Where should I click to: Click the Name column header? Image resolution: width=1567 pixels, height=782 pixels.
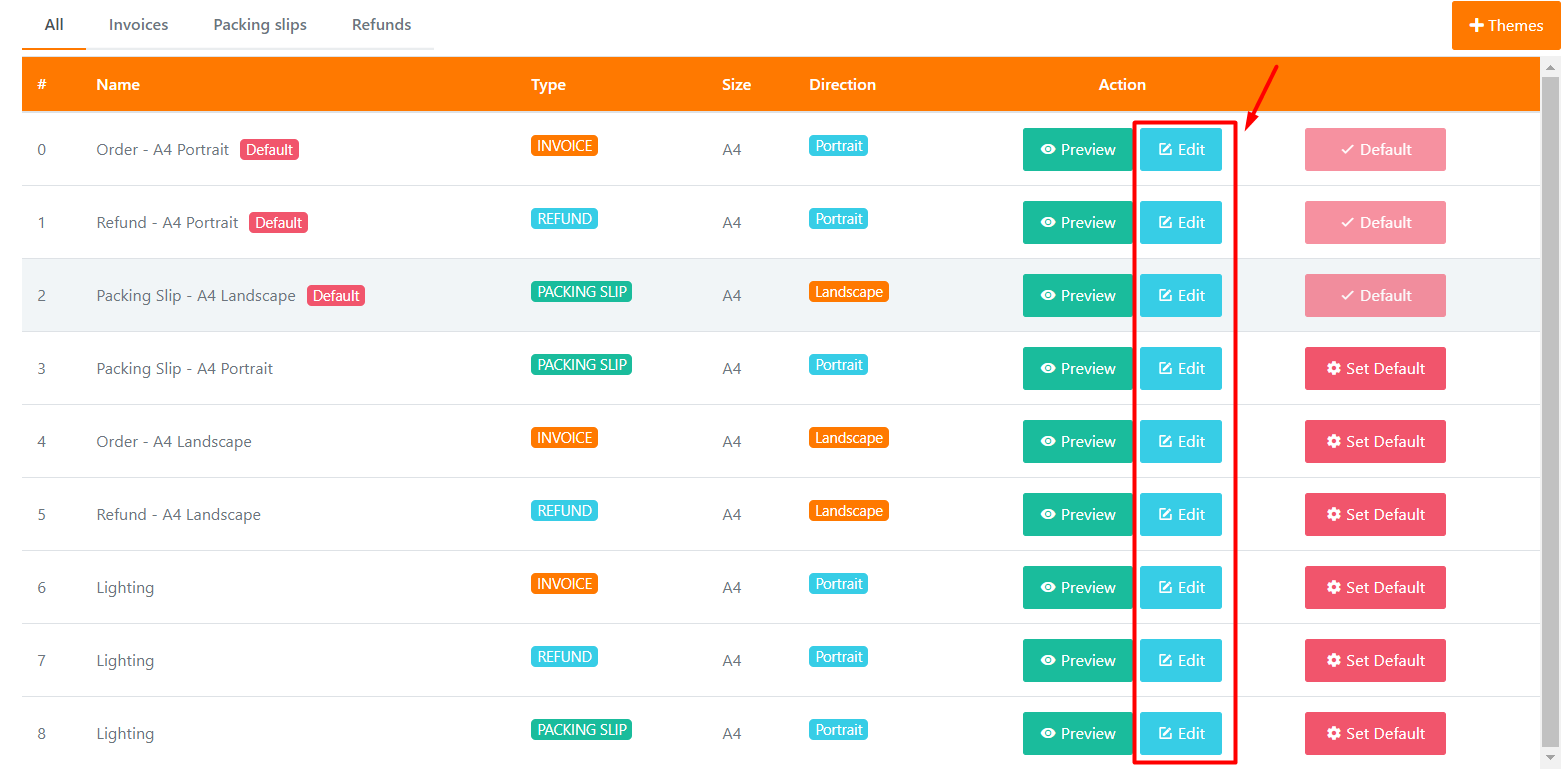[118, 85]
